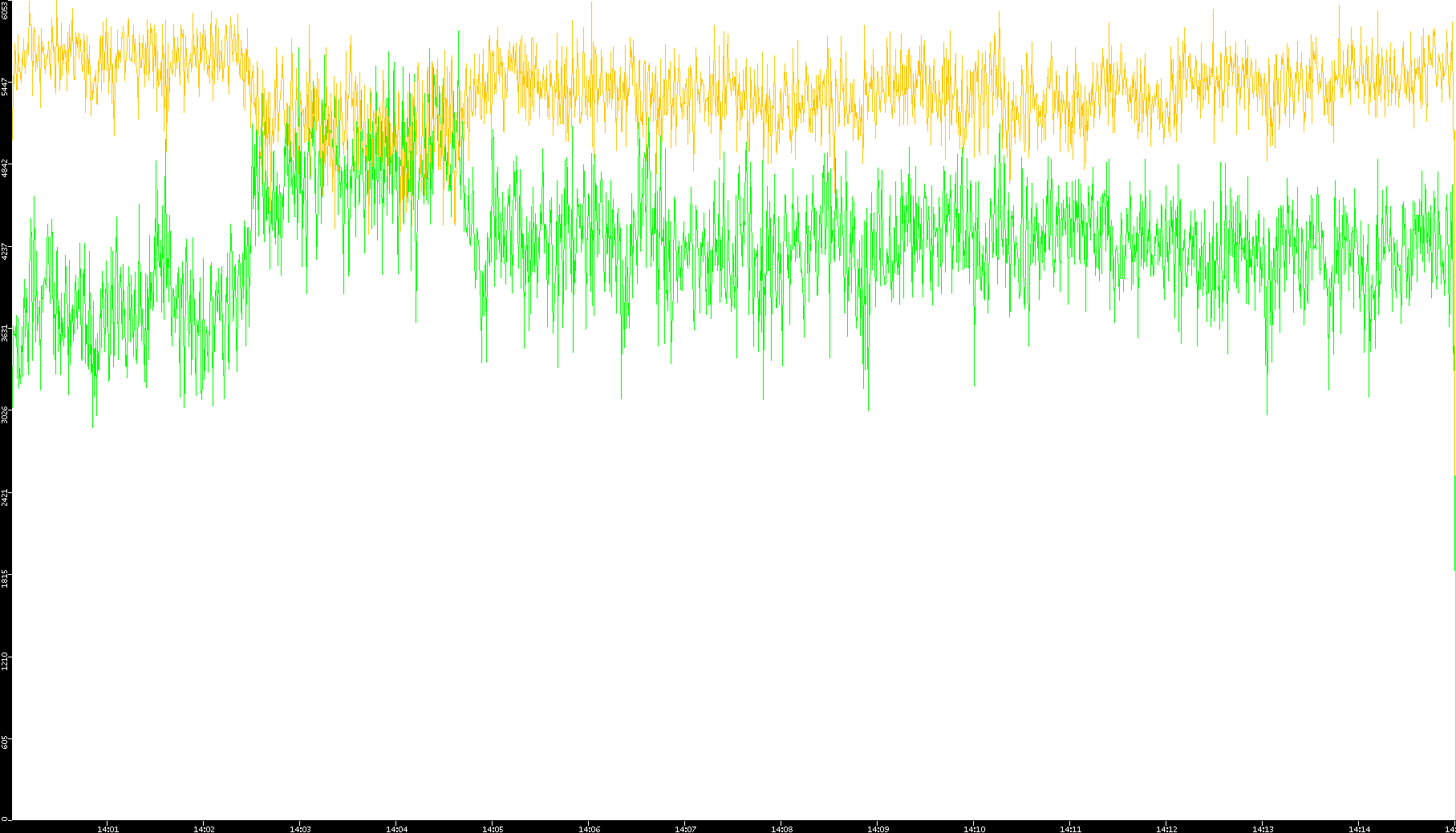Click the 1210 value axis label
Screen dimensions: 1456x833
(x=5, y=661)
